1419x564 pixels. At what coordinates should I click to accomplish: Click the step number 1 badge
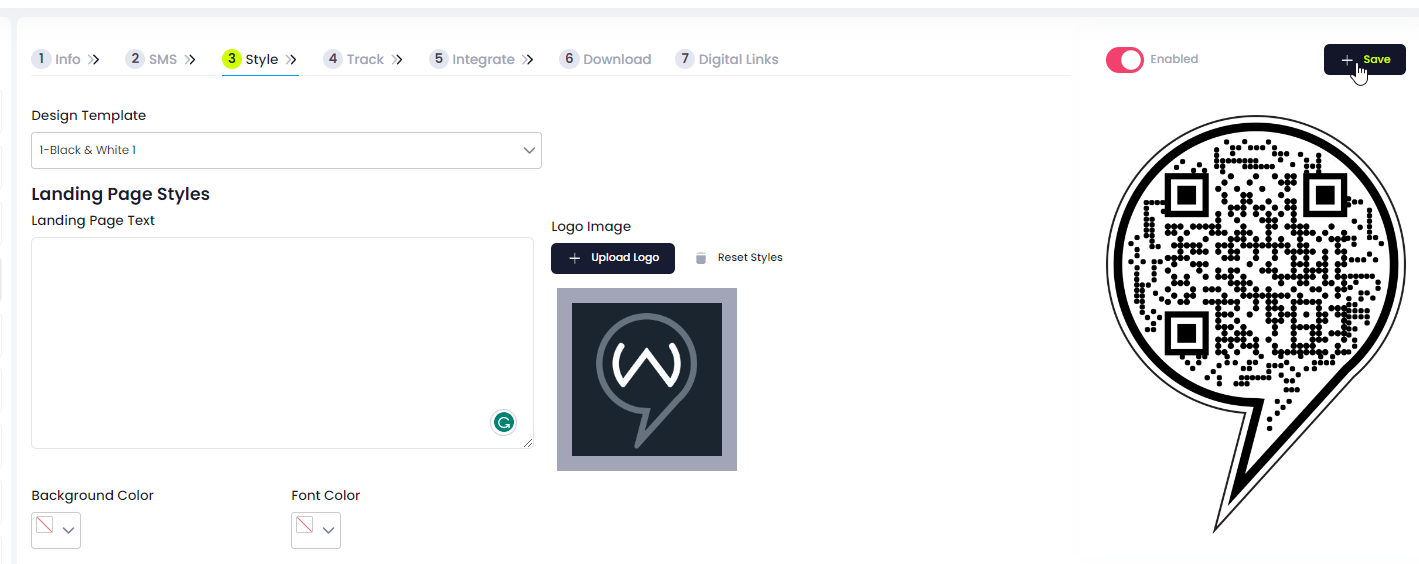click(41, 59)
